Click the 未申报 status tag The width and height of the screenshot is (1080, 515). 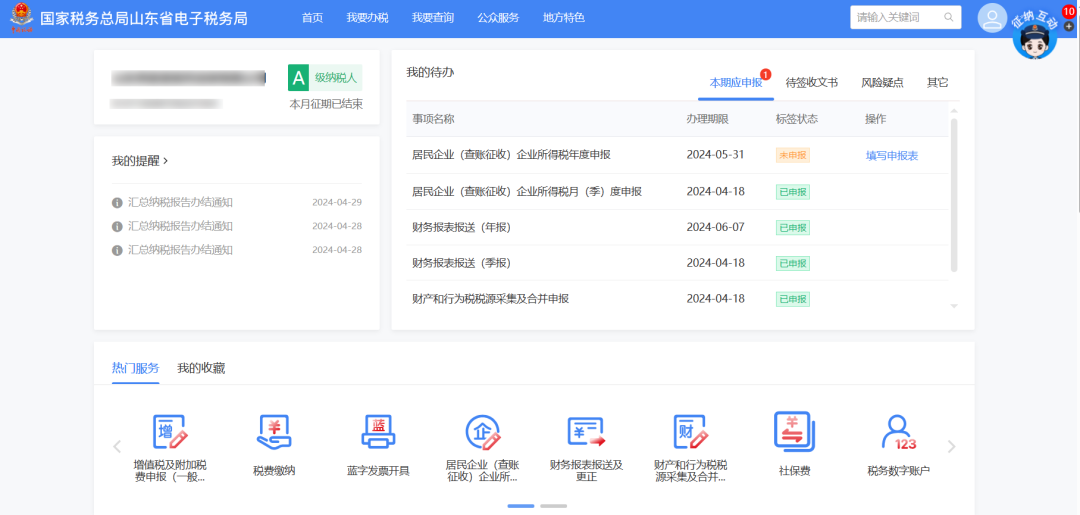click(793, 156)
